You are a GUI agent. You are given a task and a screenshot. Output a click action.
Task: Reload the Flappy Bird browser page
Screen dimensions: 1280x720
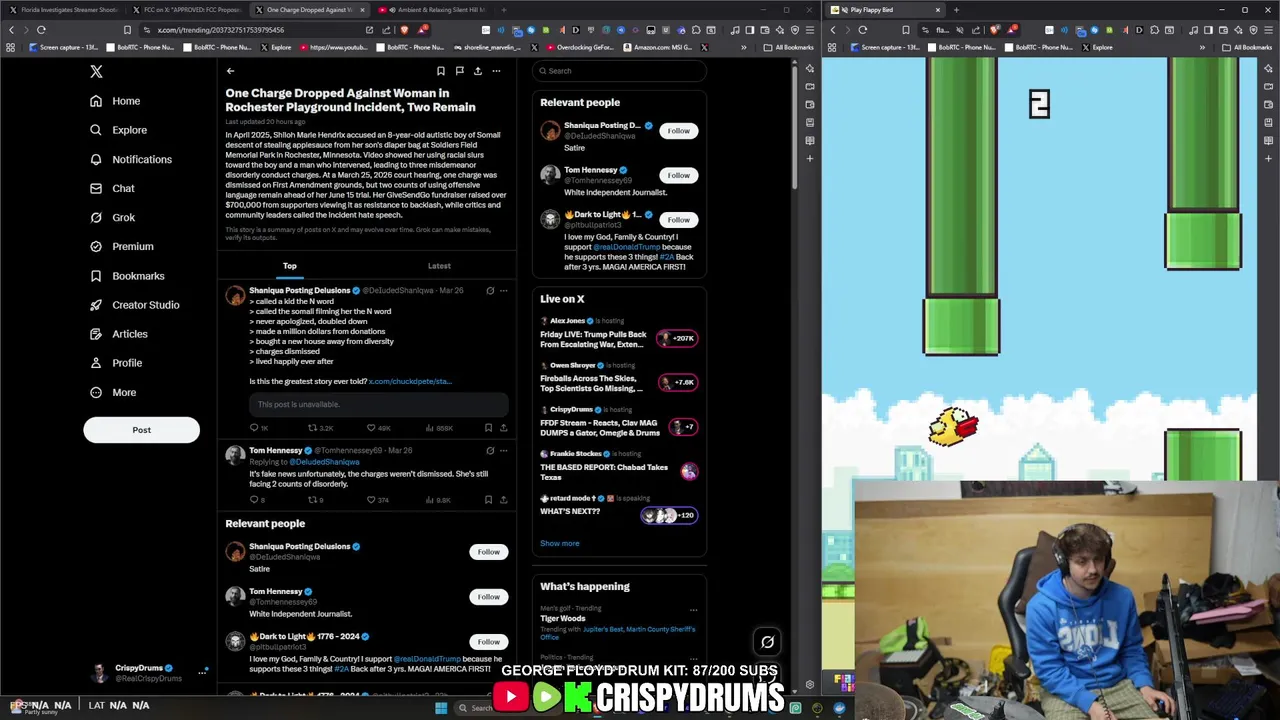click(x=862, y=30)
